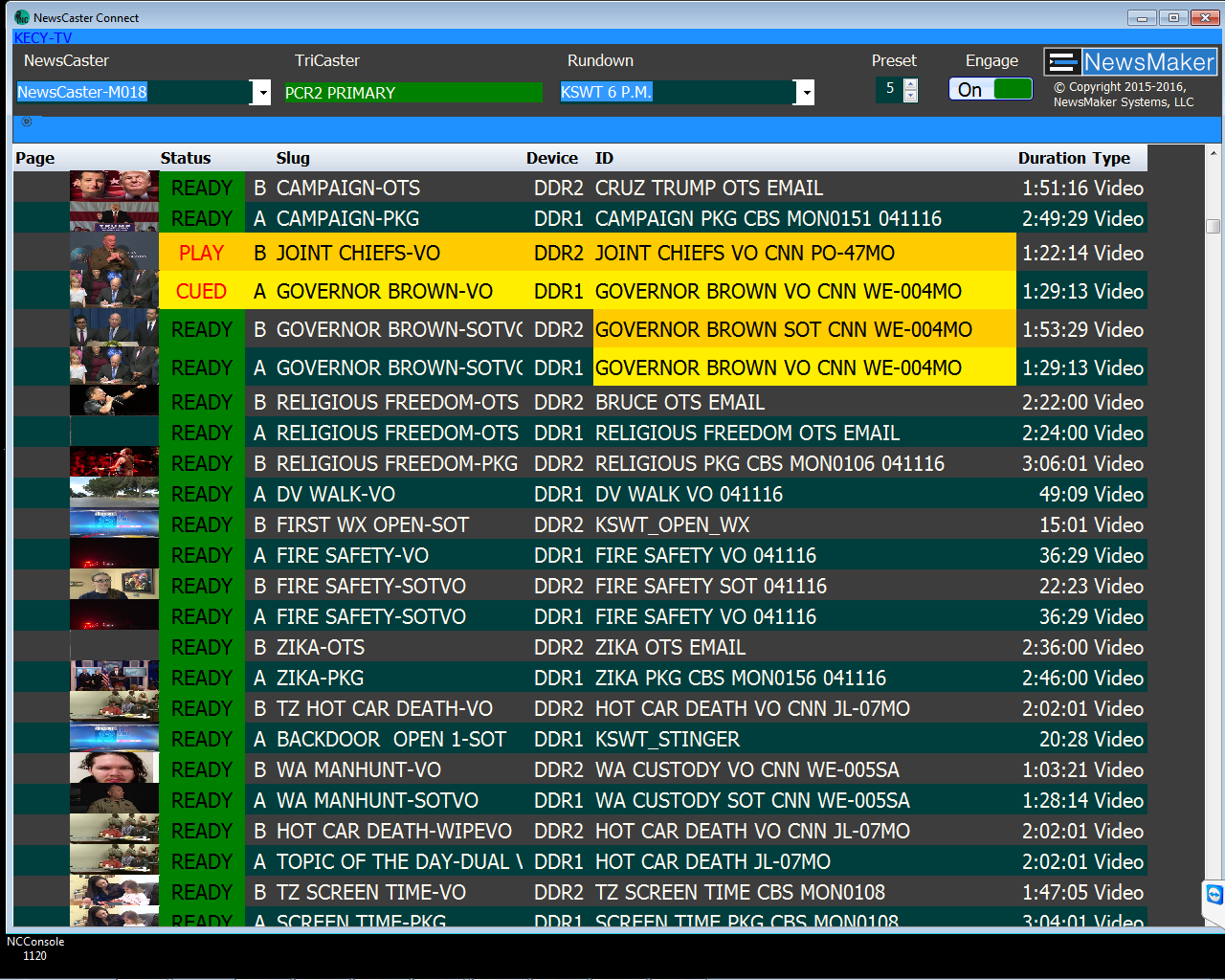Select thumbnail of the BACKDOOR OPEN 1-SOT row
The width and height of the screenshot is (1225, 980).
pos(114,738)
